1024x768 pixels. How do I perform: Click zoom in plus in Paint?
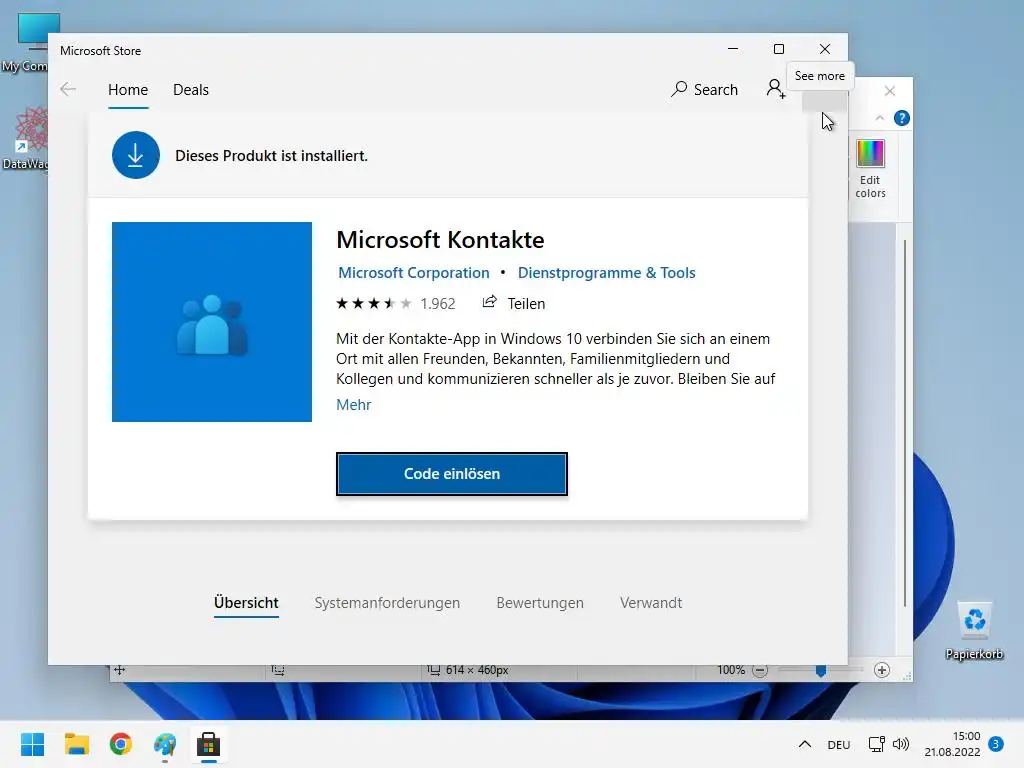tap(882, 670)
